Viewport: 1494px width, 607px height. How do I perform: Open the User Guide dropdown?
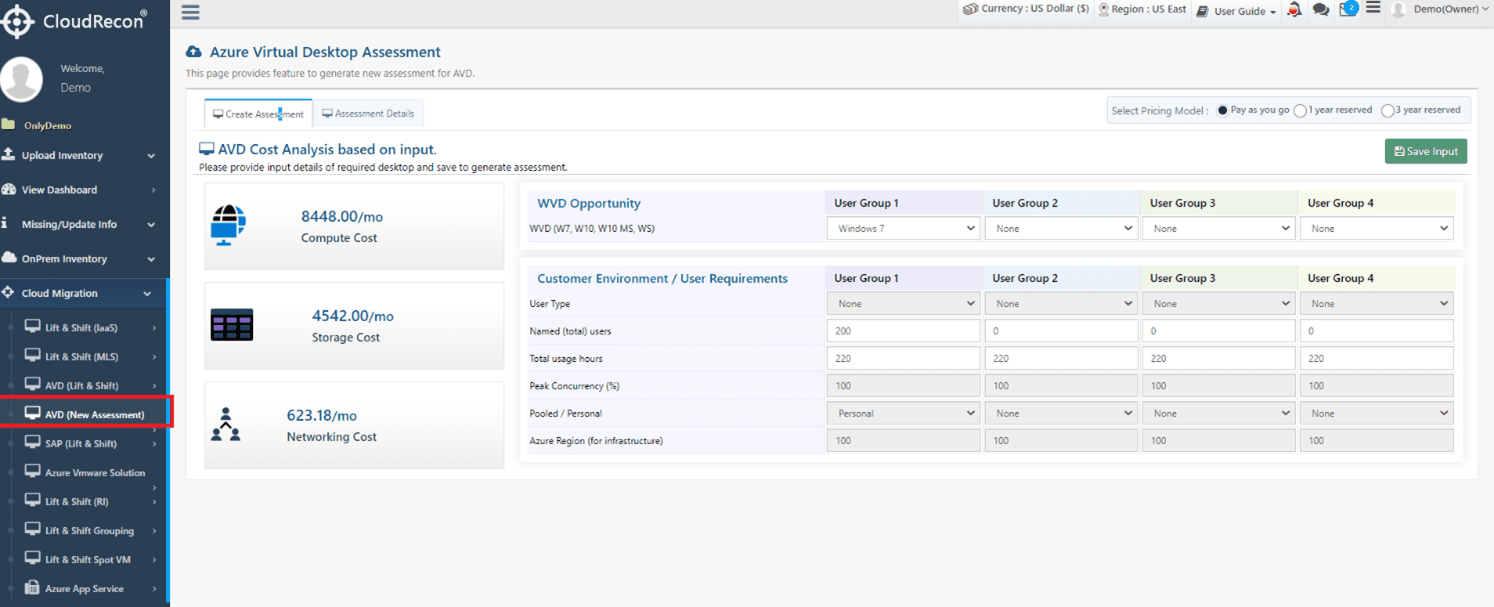(1237, 11)
